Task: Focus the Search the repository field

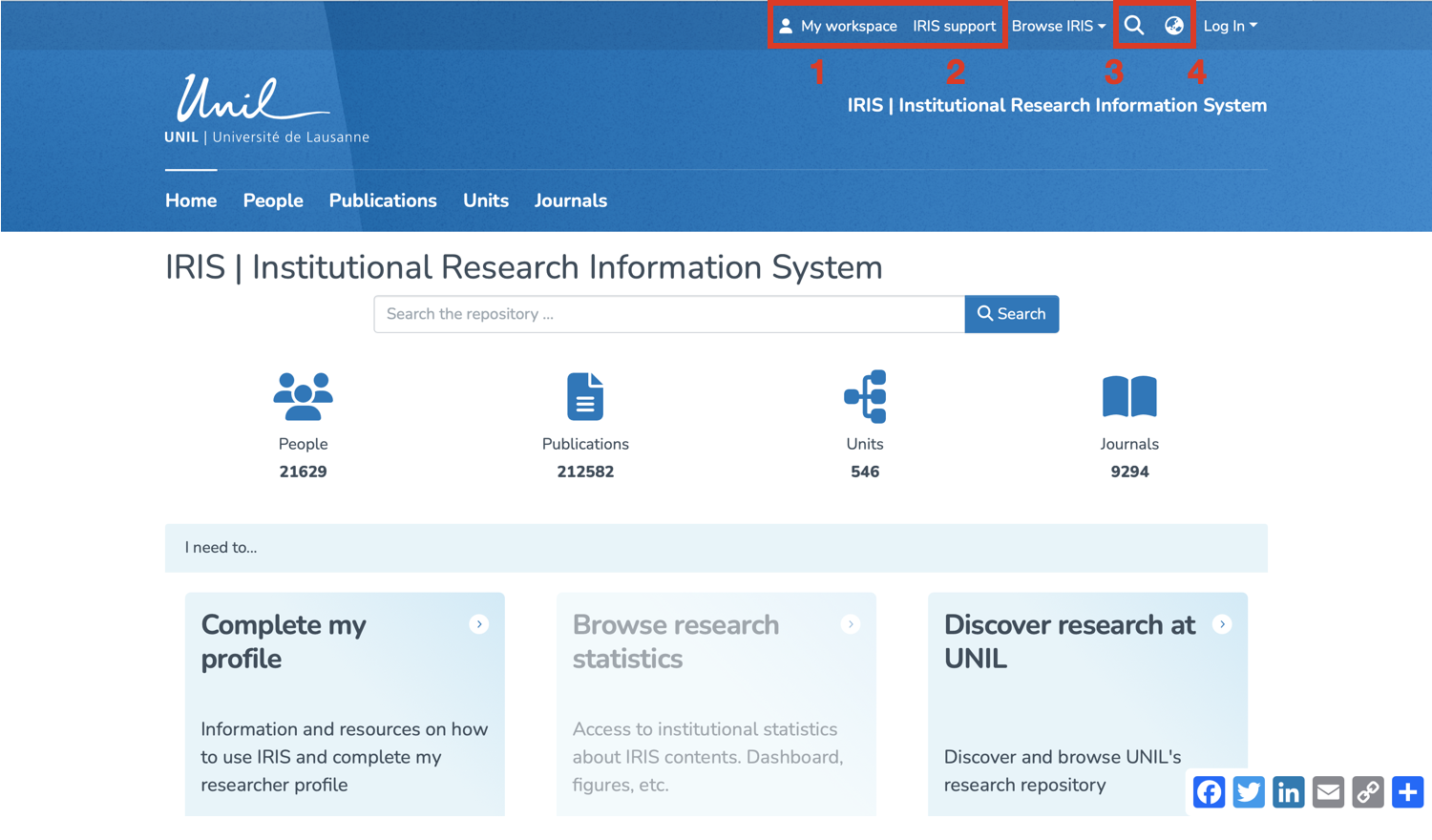Action: pyautogui.click(x=668, y=314)
